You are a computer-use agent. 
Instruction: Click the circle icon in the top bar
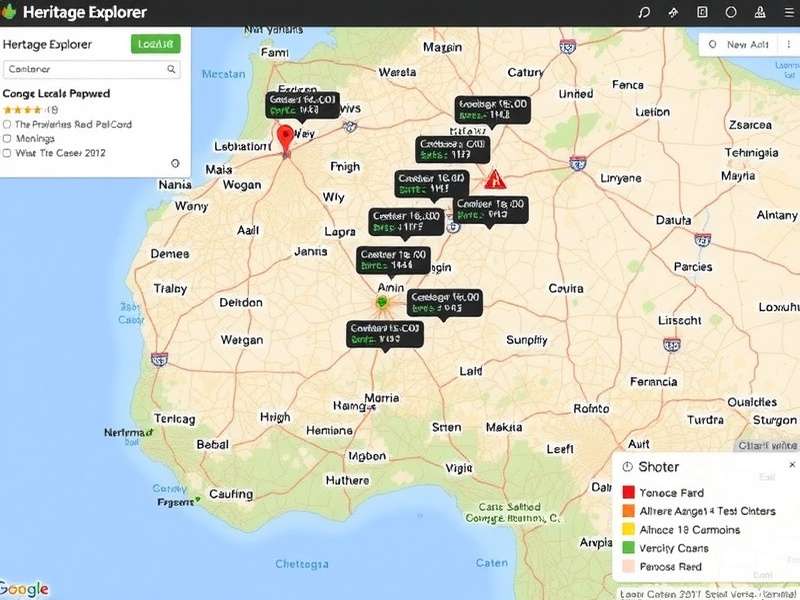click(x=731, y=13)
